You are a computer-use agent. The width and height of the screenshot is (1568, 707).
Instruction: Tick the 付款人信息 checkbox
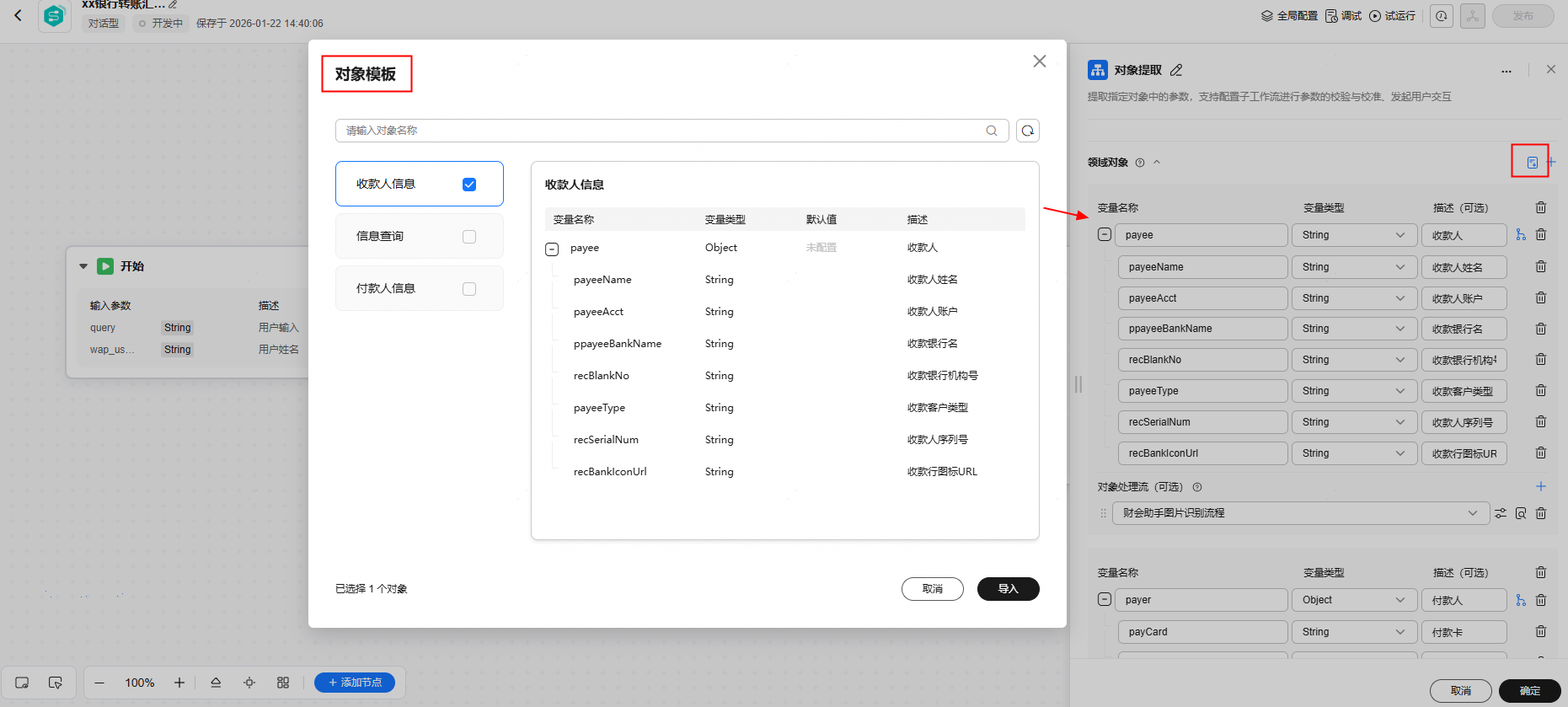coord(469,289)
